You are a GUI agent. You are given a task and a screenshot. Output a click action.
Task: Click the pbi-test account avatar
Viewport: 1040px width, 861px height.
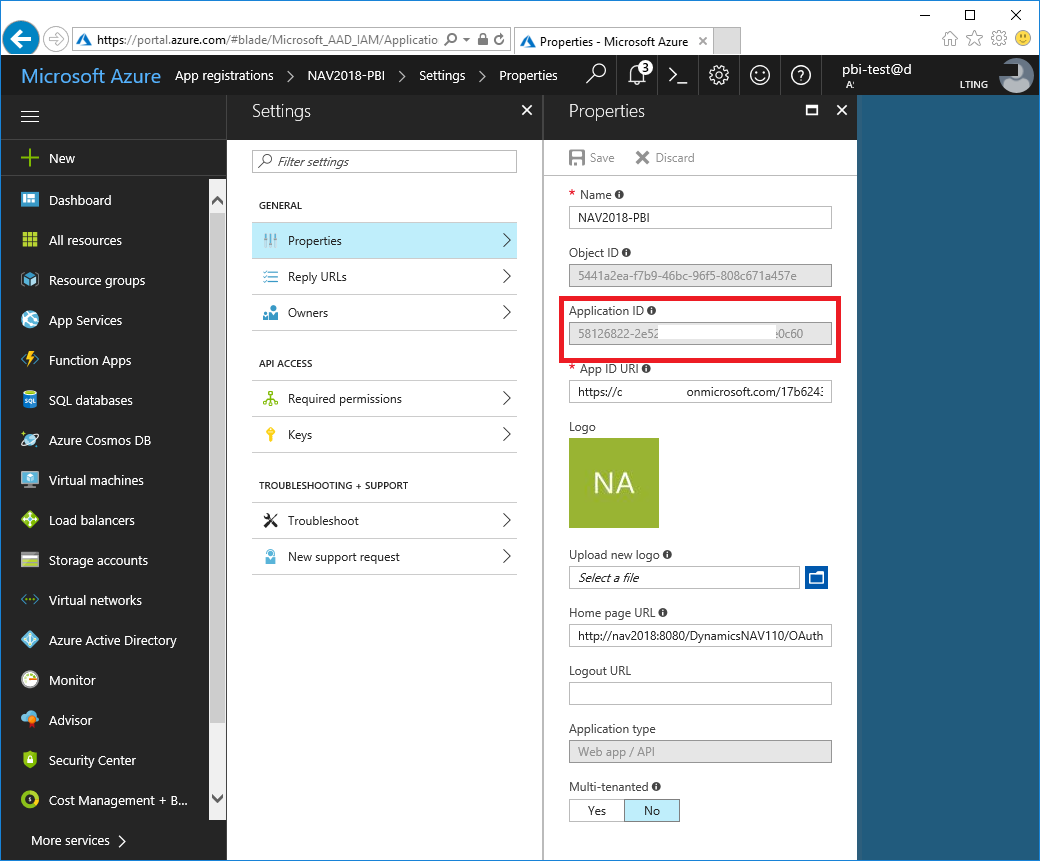(1015, 75)
